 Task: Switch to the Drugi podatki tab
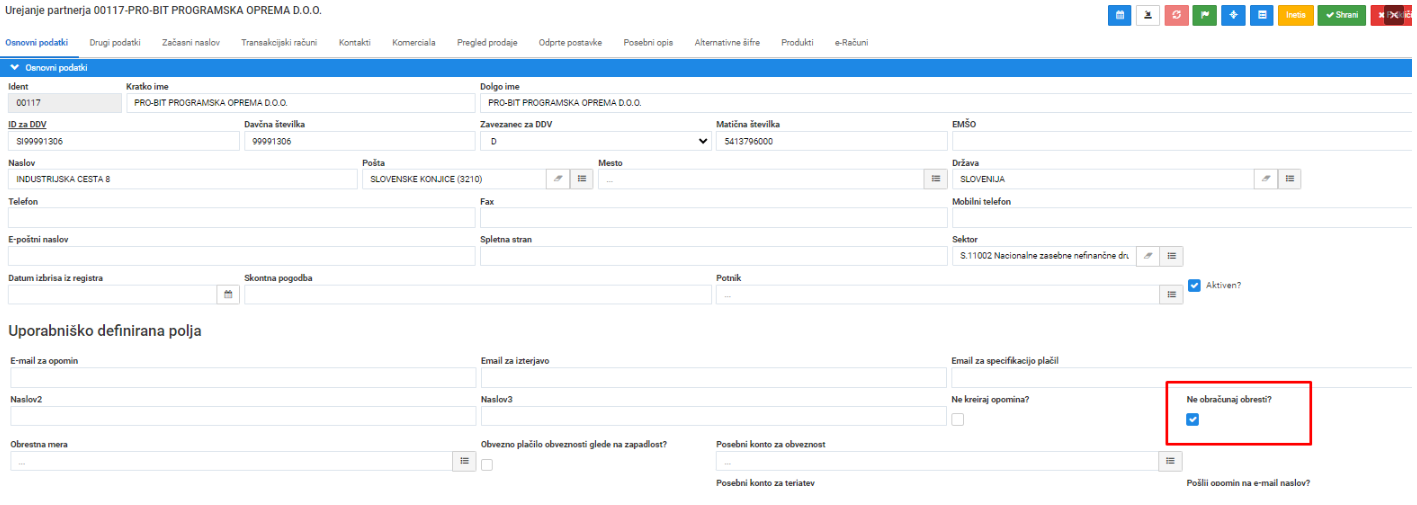tap(115, 43)
